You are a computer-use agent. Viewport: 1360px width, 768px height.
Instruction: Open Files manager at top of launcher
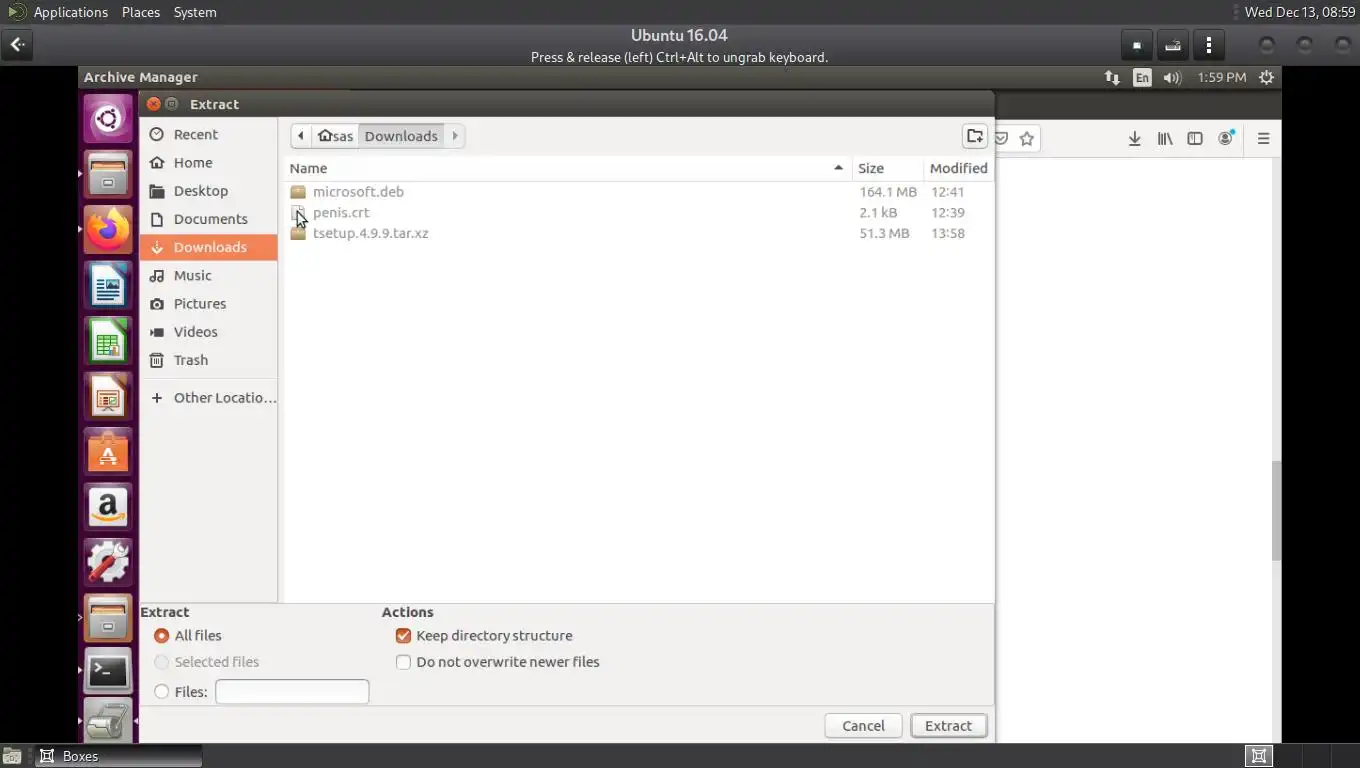click(108, 175)
